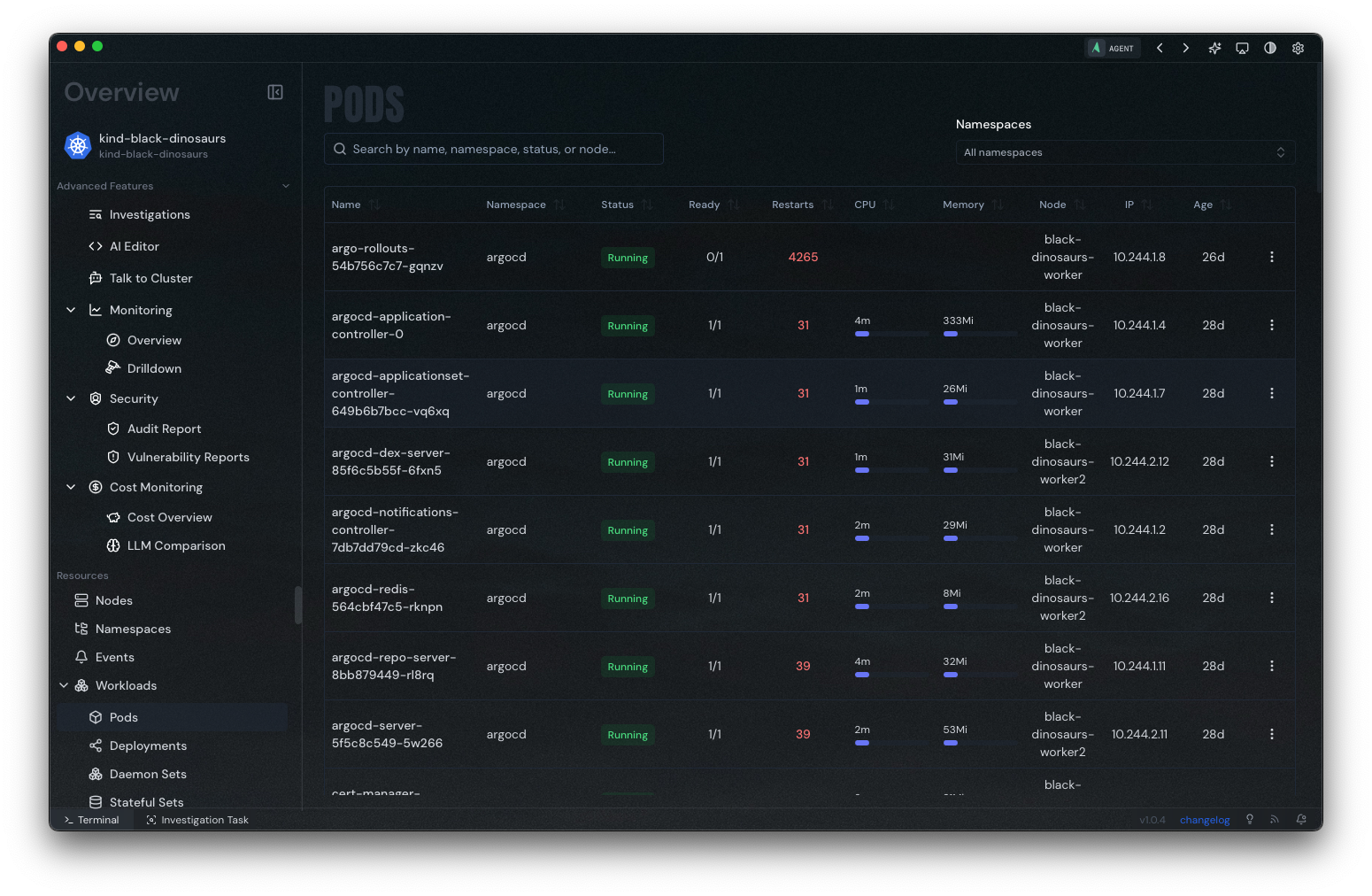Collapse the Workloads tree section

tap(64, 685)
